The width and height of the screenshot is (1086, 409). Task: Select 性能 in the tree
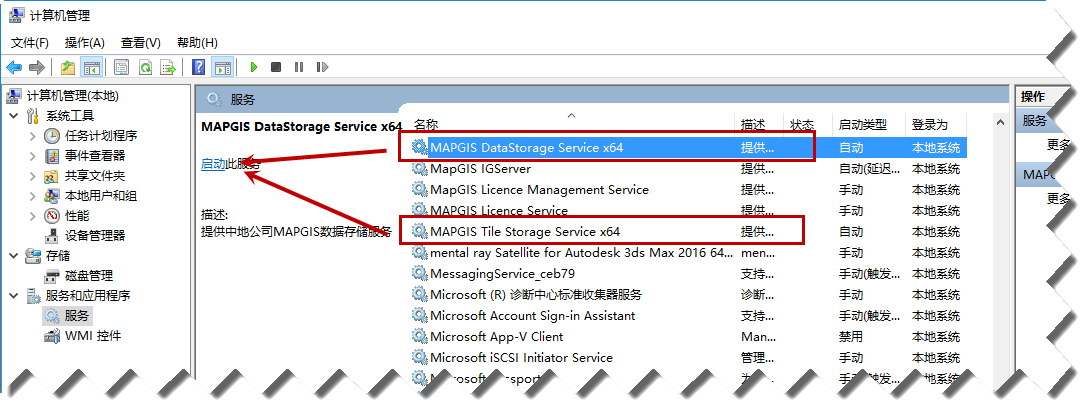(x=77, y=216)
